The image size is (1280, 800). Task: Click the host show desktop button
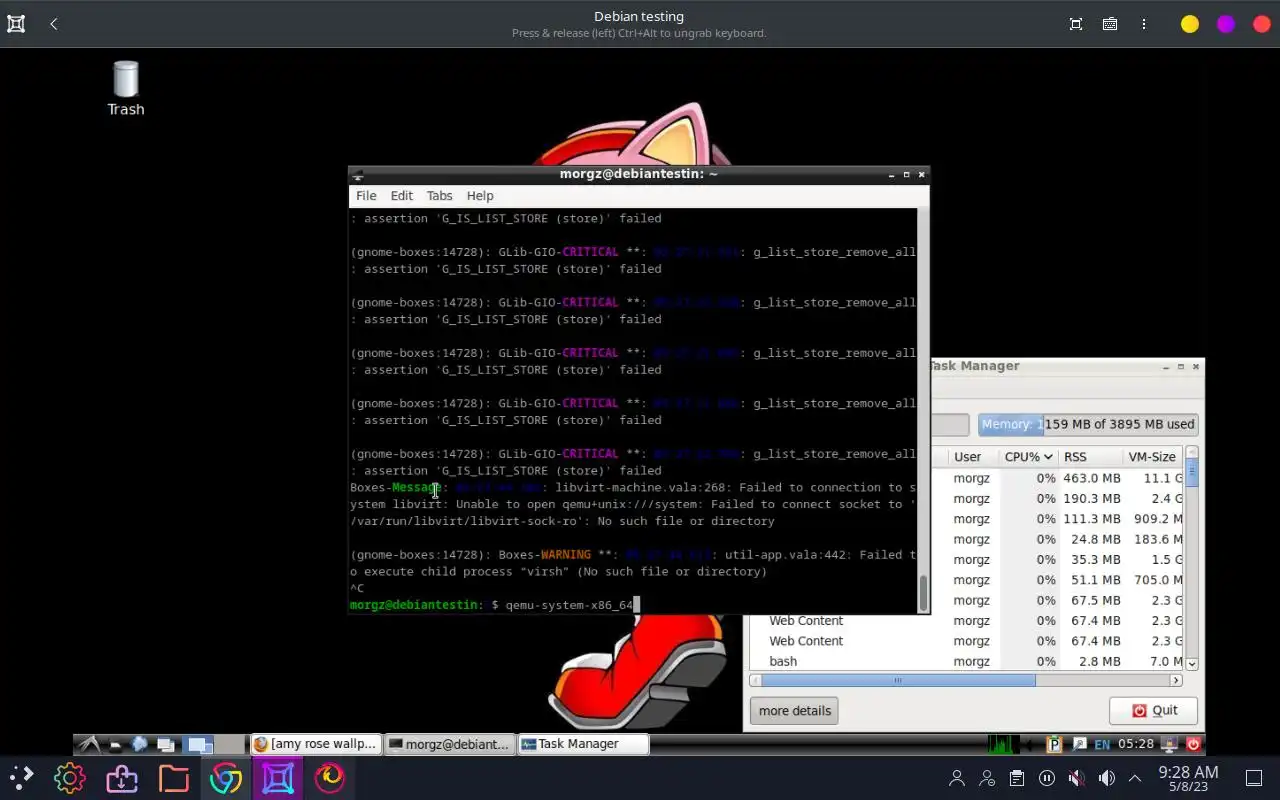click(x=1253, y=778)
